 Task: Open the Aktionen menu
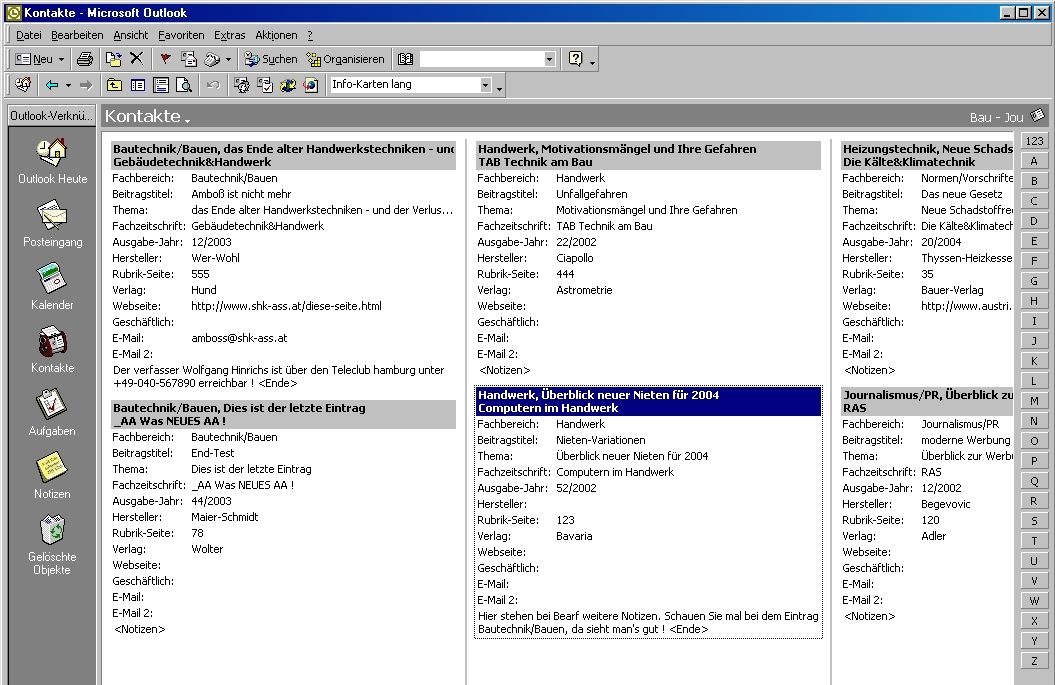275,34
